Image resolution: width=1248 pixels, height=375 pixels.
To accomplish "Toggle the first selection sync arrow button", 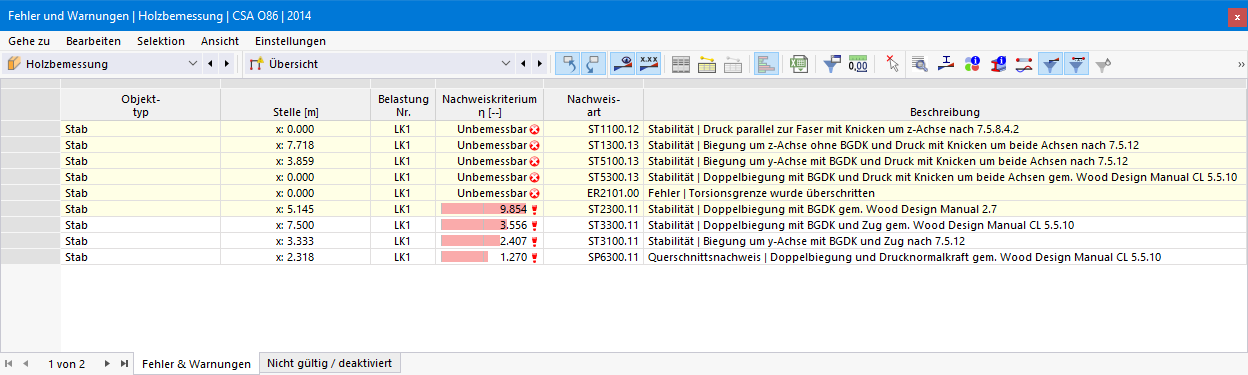I will point(568,64).
